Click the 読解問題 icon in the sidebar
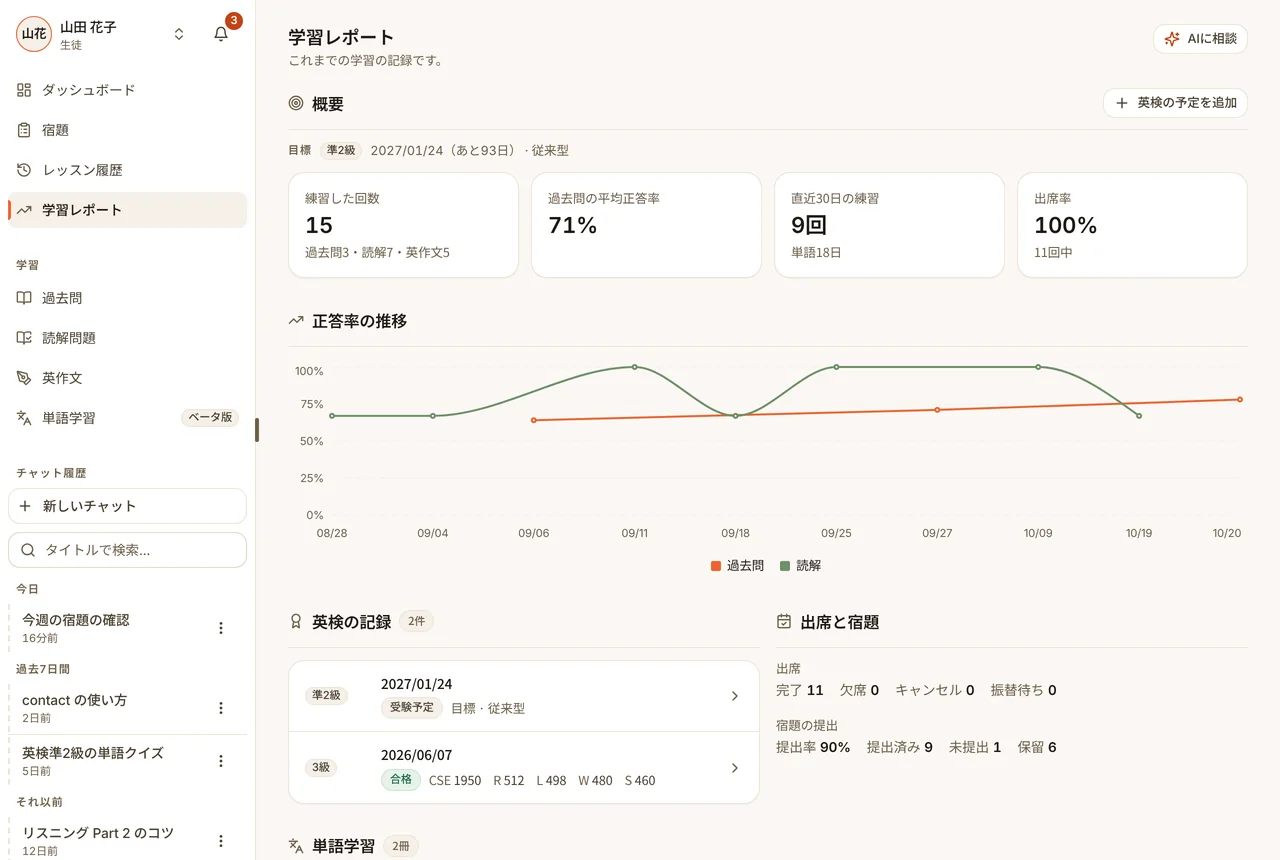The height and width of the screenshot is (860, 1280). coord(24,338)
